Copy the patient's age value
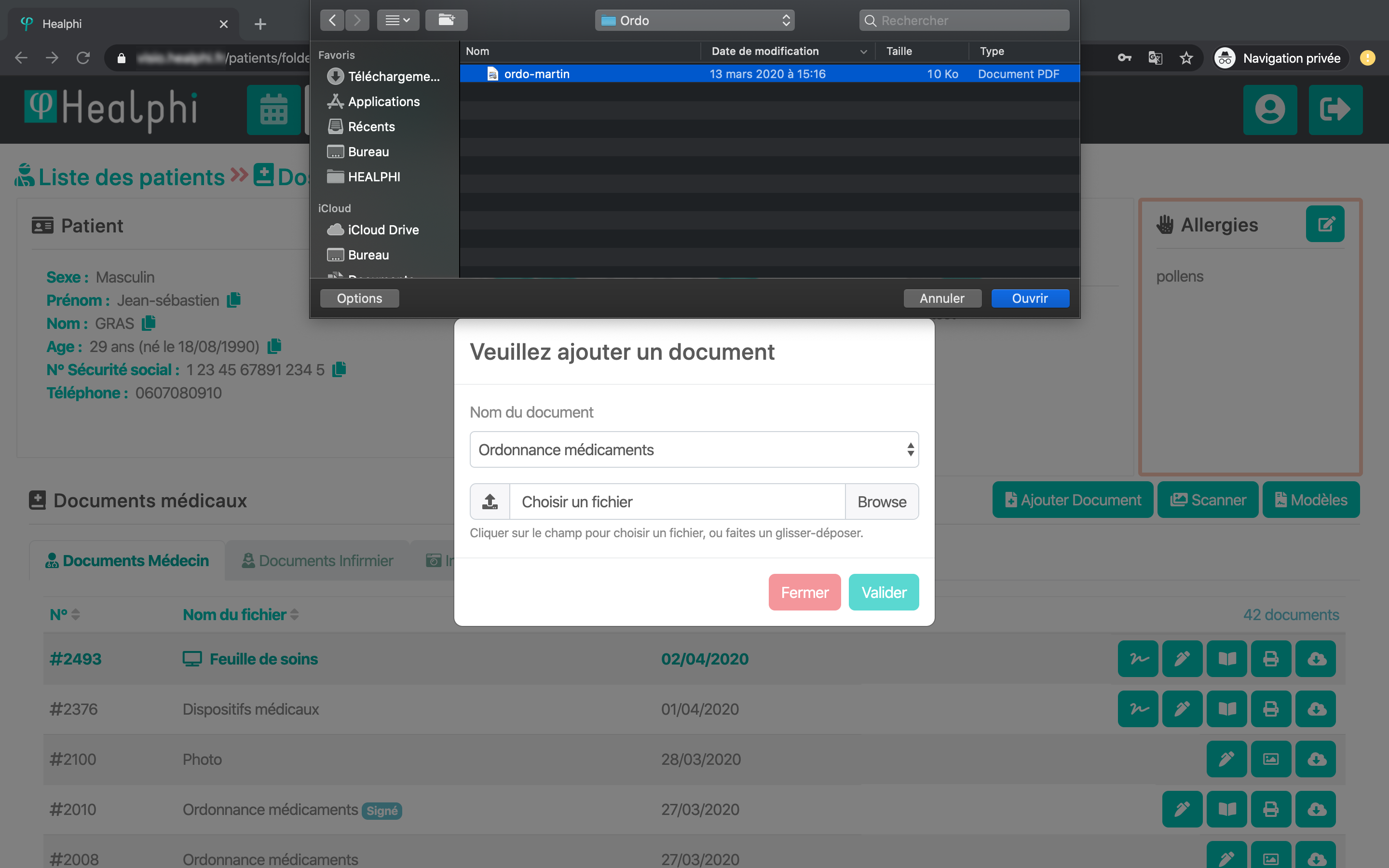The height and width of the screenshot is (868, 1389). (274, 346)
